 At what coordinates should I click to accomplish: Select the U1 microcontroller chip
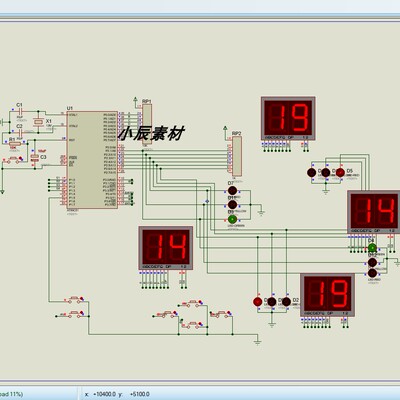click(x=92, y=160)
